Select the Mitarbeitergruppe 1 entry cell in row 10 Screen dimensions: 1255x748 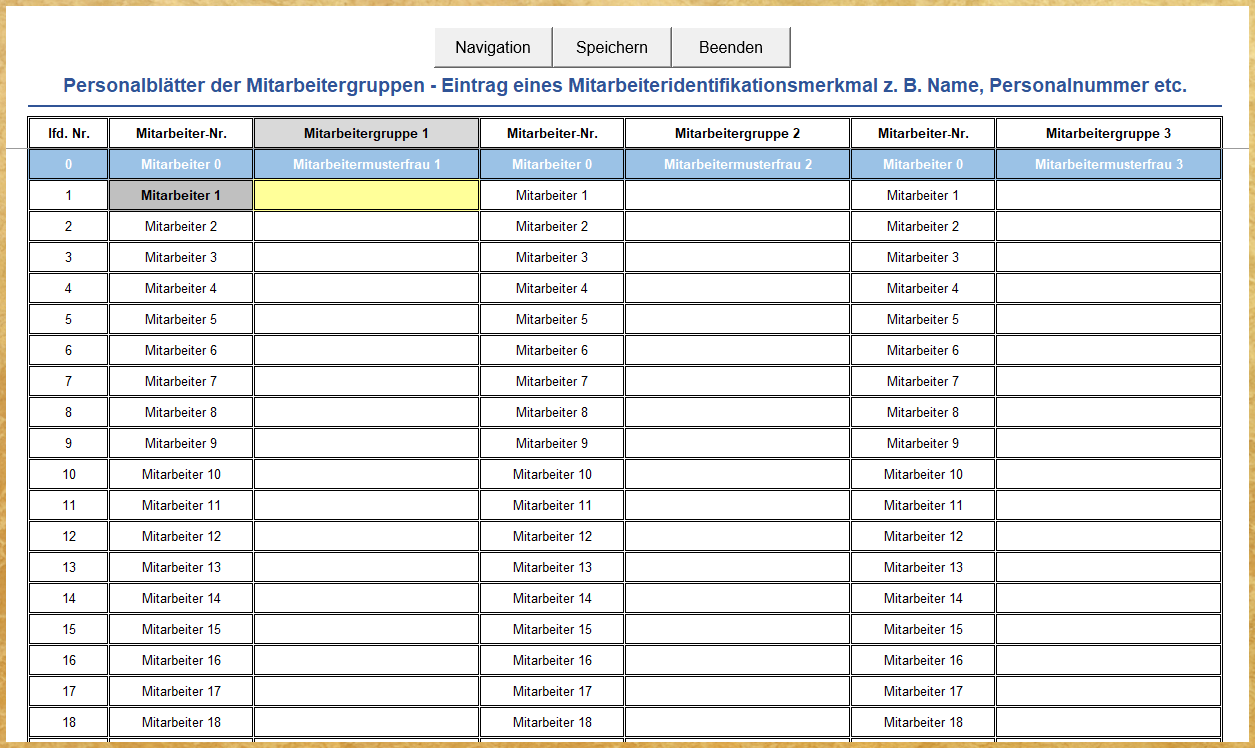pos(366,475)
